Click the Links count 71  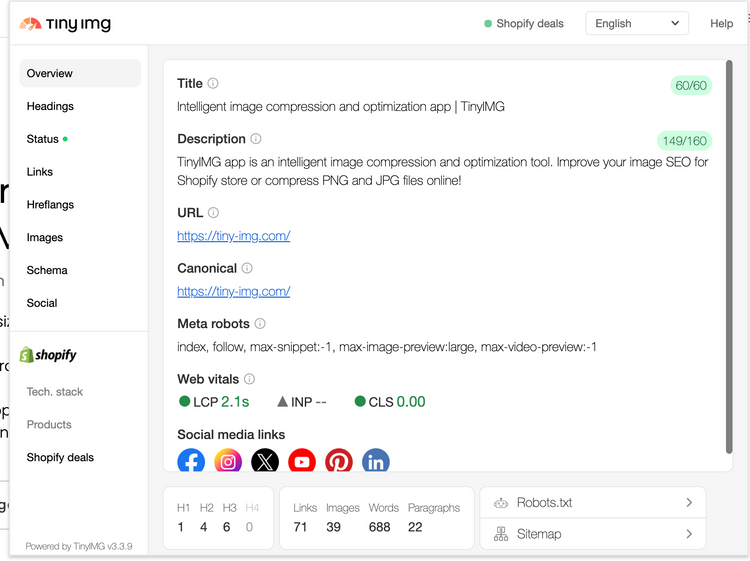[x=300, y=527]
